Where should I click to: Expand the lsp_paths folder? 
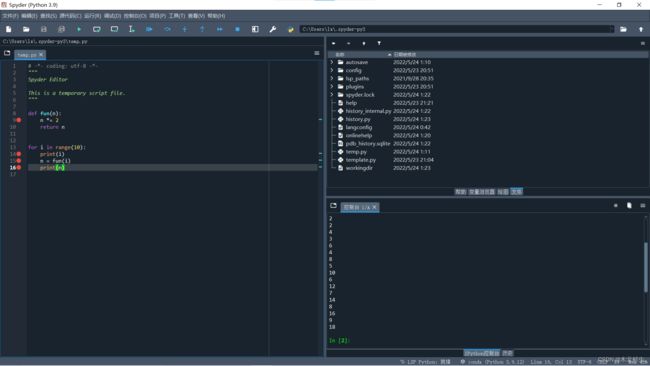(x=332, y=78)
